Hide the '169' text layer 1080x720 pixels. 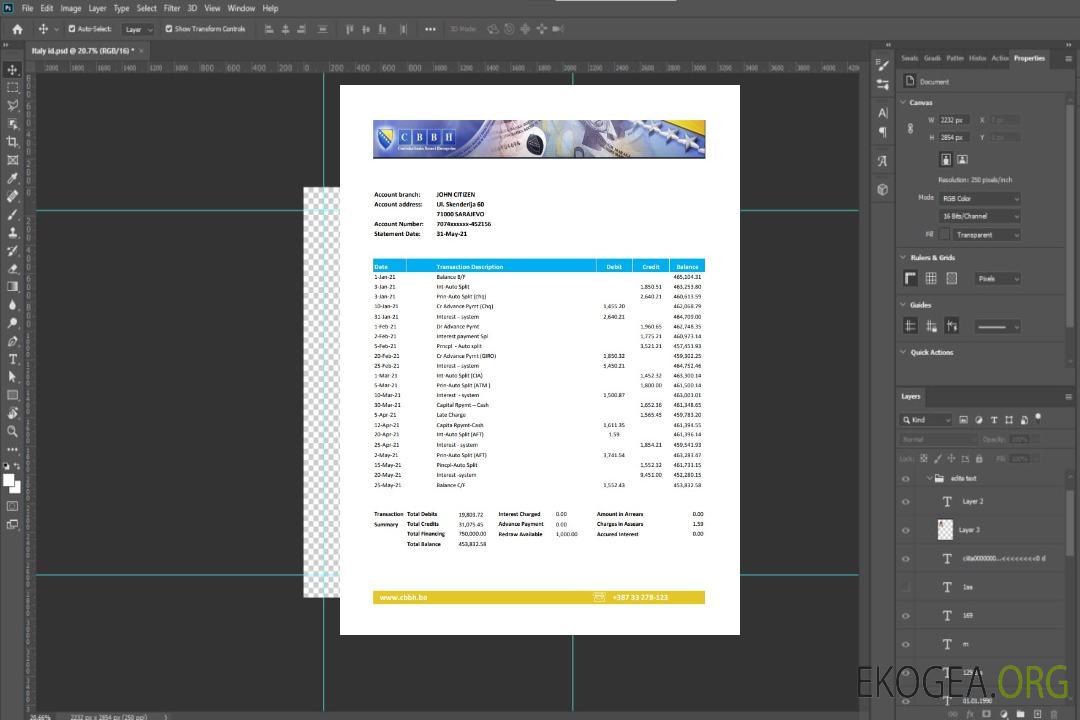coord(906,616)
